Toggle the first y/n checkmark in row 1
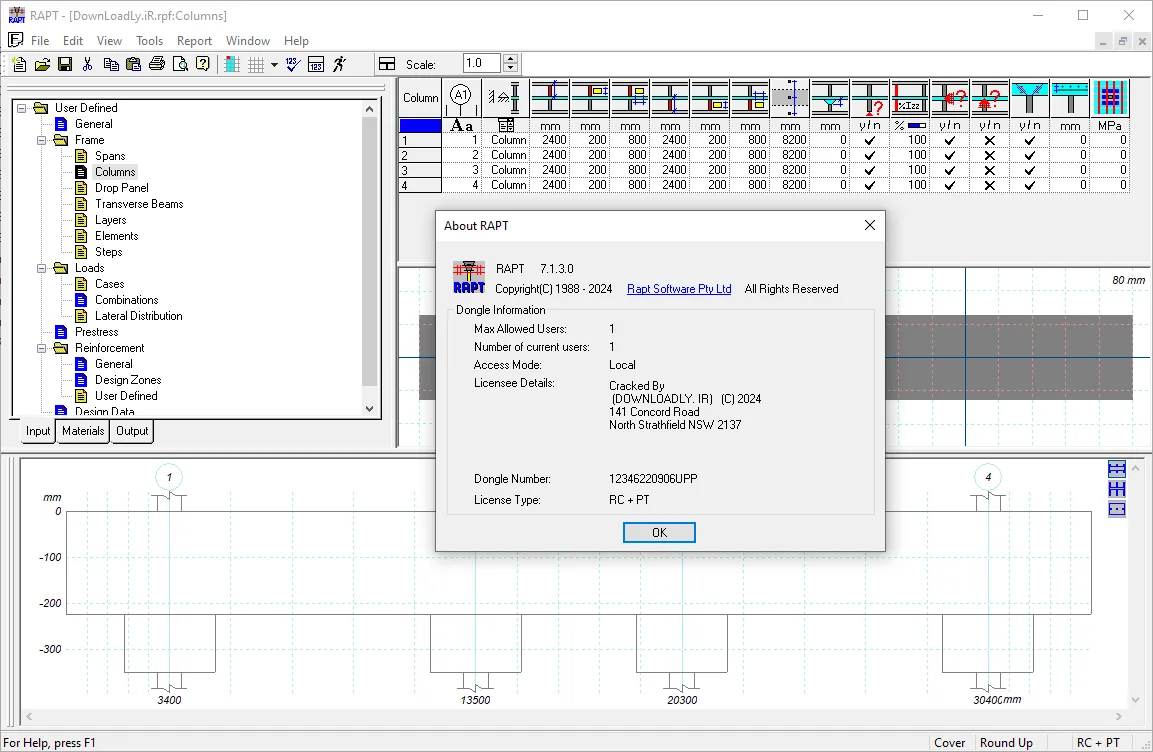 [870, 140]
